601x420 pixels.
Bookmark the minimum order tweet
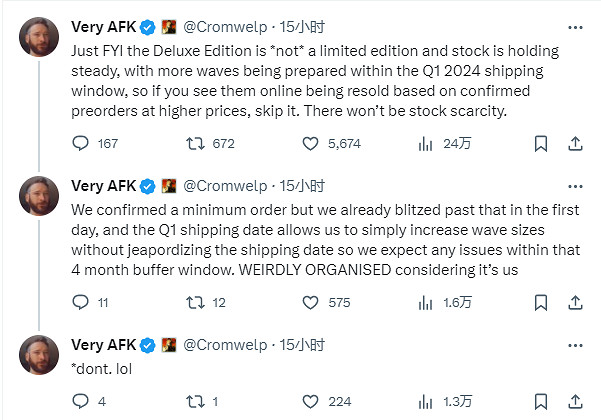(x=541, y=302)
